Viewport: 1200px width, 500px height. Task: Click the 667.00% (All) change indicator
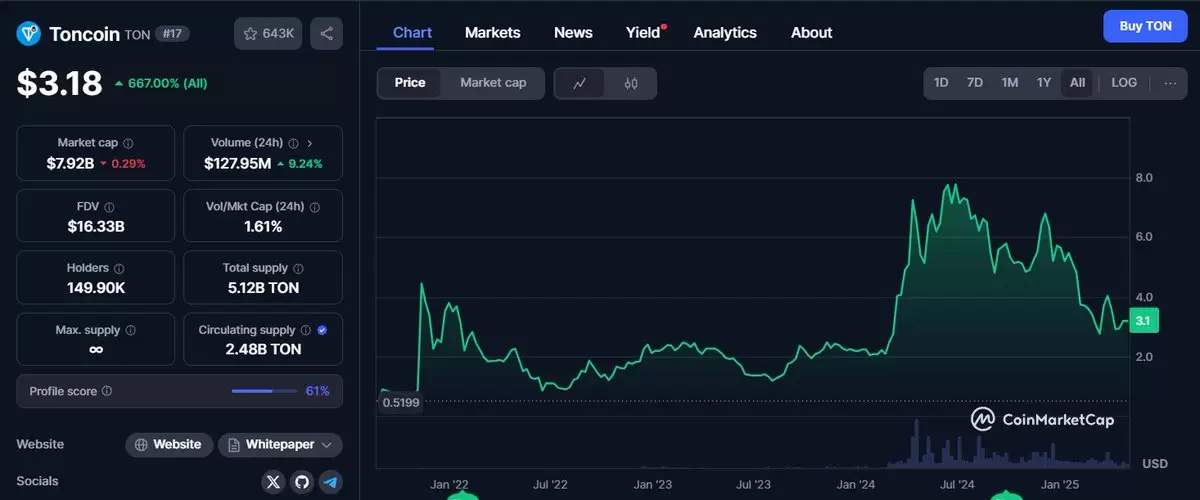[161, 83]
